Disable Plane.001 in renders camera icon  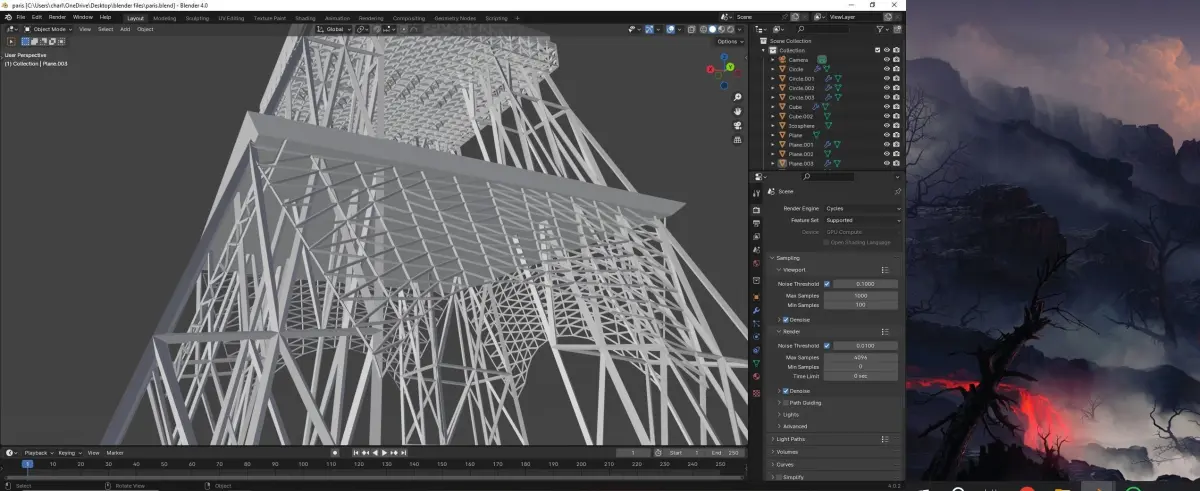(896, 145)
